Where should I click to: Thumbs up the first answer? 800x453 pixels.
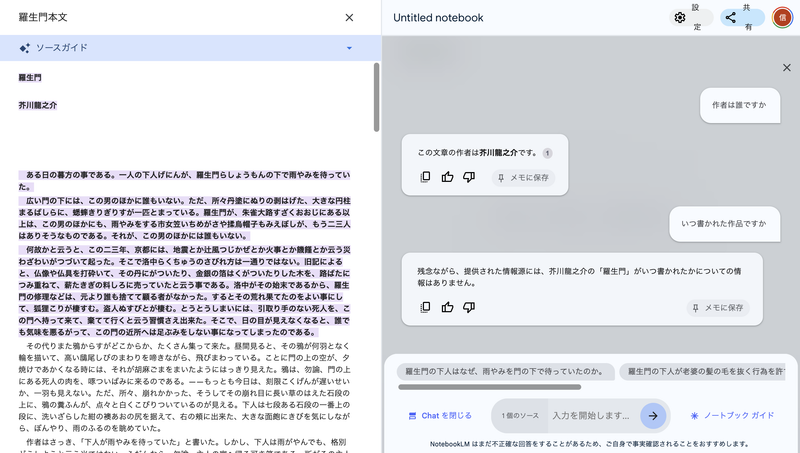click(447, 177)
